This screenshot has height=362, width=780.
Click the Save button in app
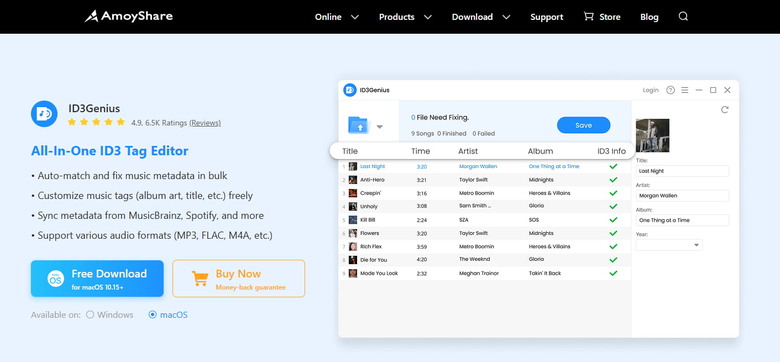tap(584, 125)
